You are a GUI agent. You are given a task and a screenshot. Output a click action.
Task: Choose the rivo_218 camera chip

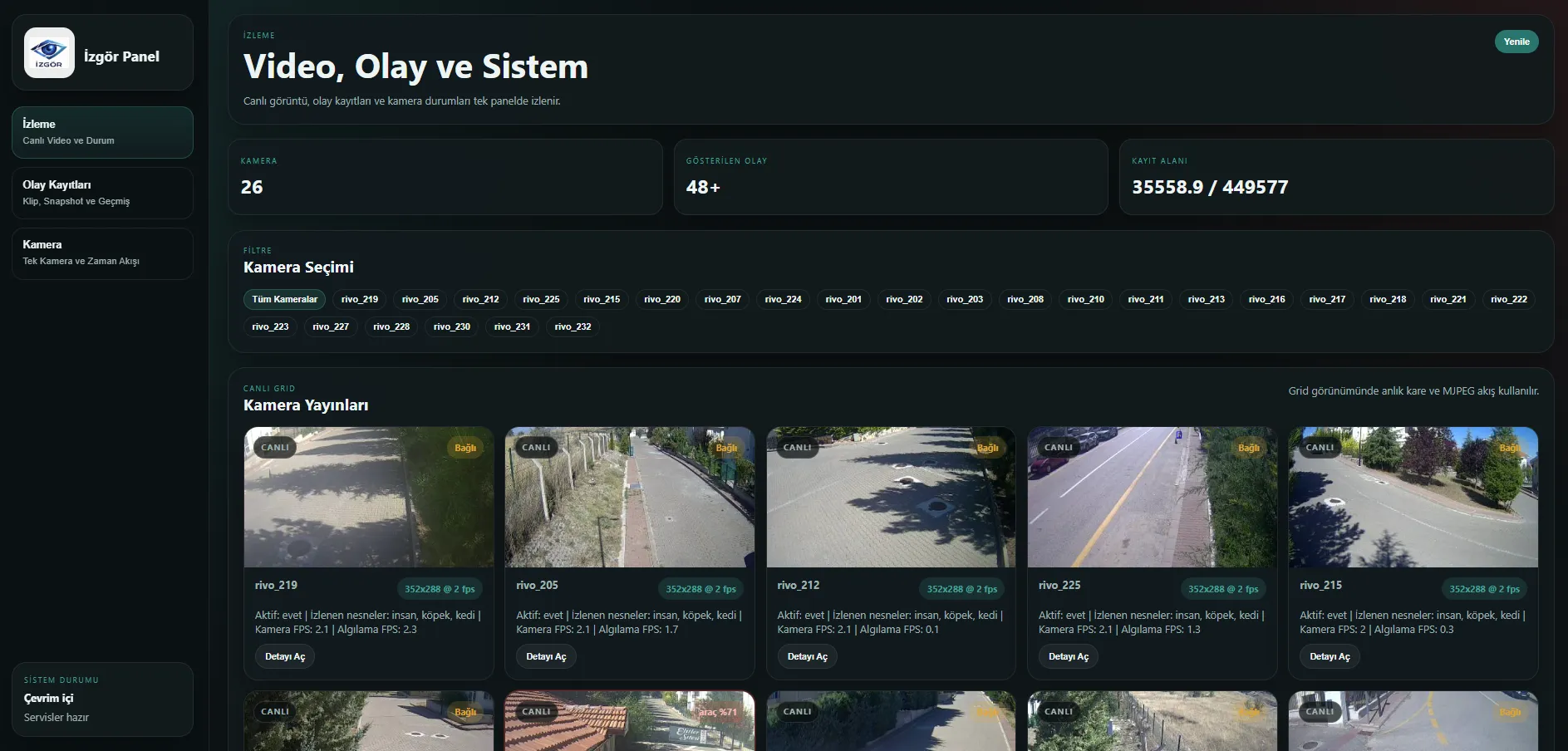tap(1389, 299)
